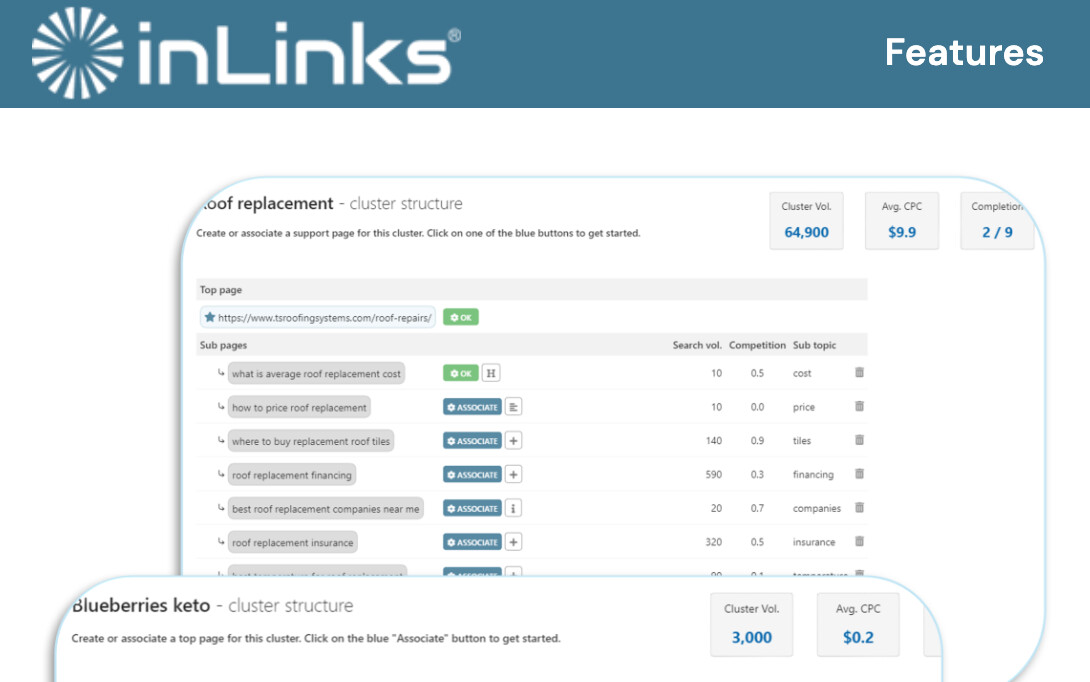Click the search volume value '590'
This screenshot has width=1090, height=682.
713,475
